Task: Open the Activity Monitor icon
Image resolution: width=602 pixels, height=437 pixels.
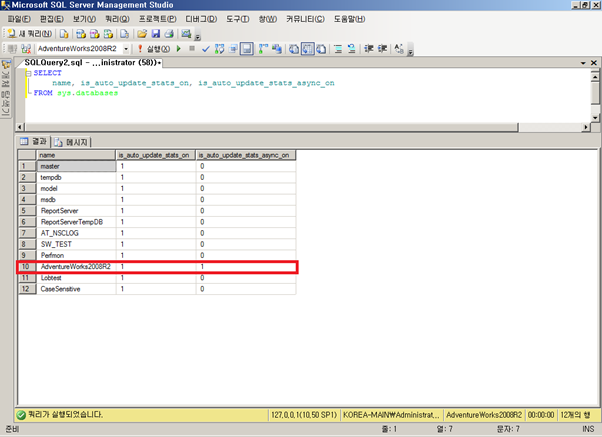Action: (186, 34)
